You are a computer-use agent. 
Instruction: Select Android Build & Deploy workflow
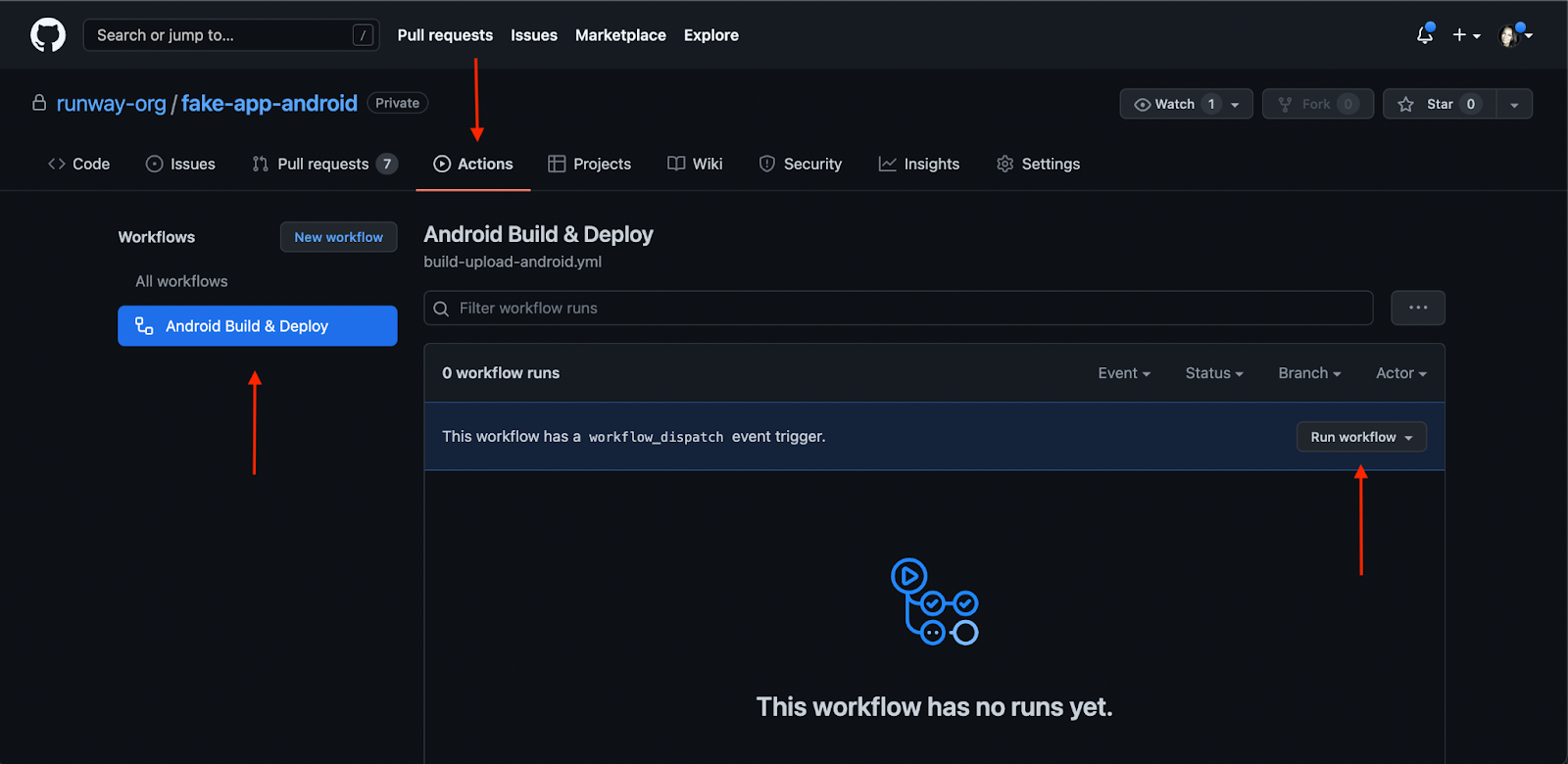click(258, 326)
